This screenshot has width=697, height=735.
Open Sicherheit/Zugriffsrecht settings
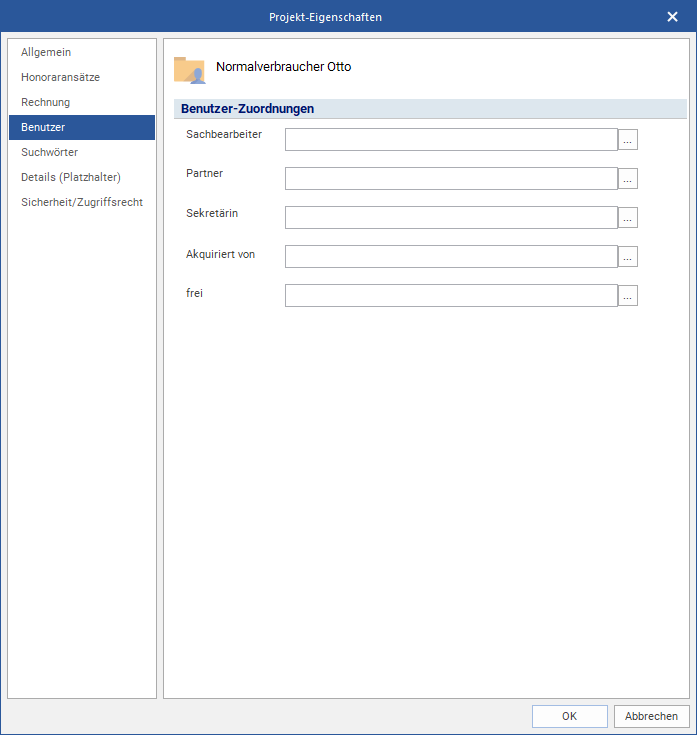coord(82,202)
